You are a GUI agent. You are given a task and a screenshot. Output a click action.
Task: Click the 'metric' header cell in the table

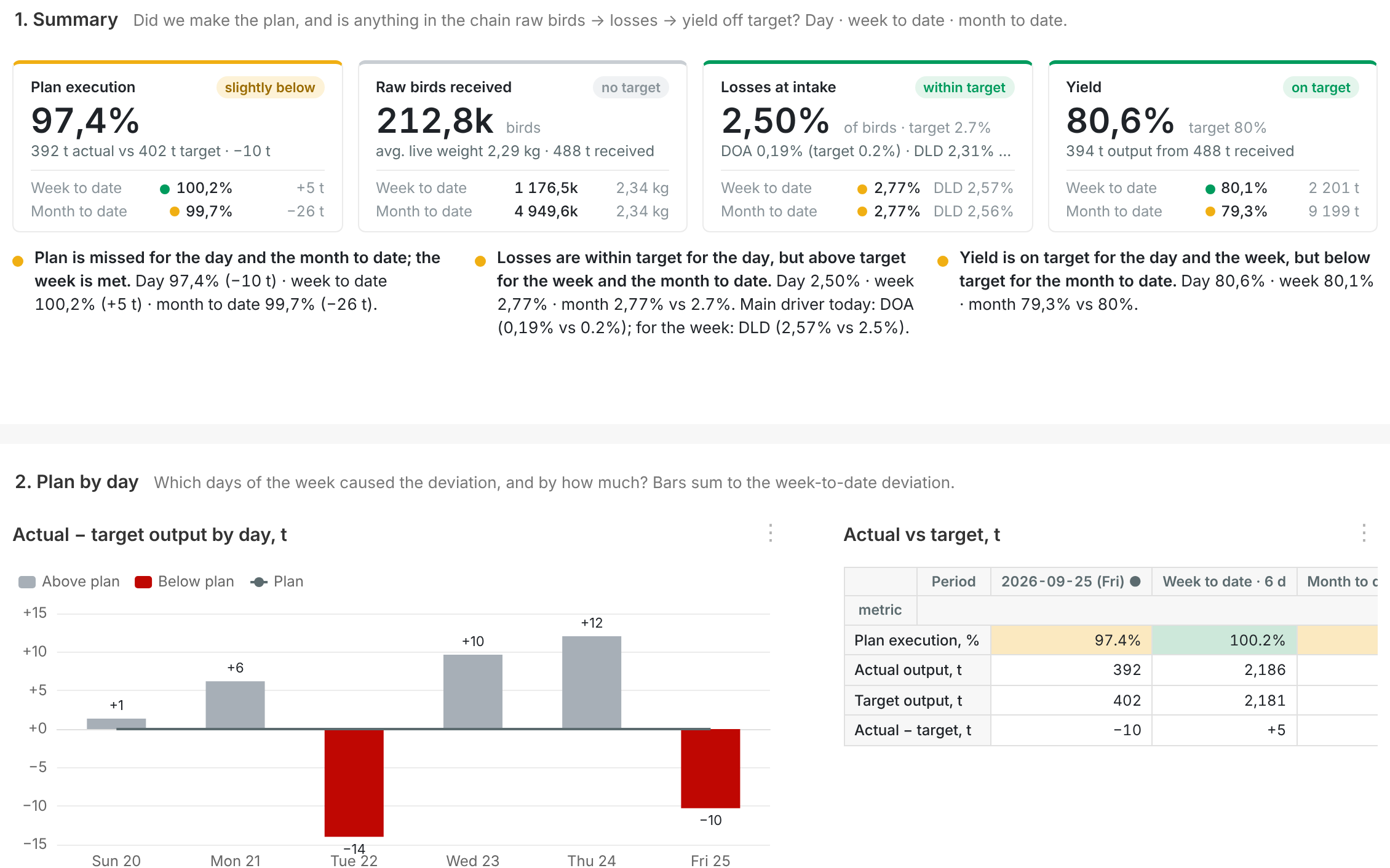(880, 610)
